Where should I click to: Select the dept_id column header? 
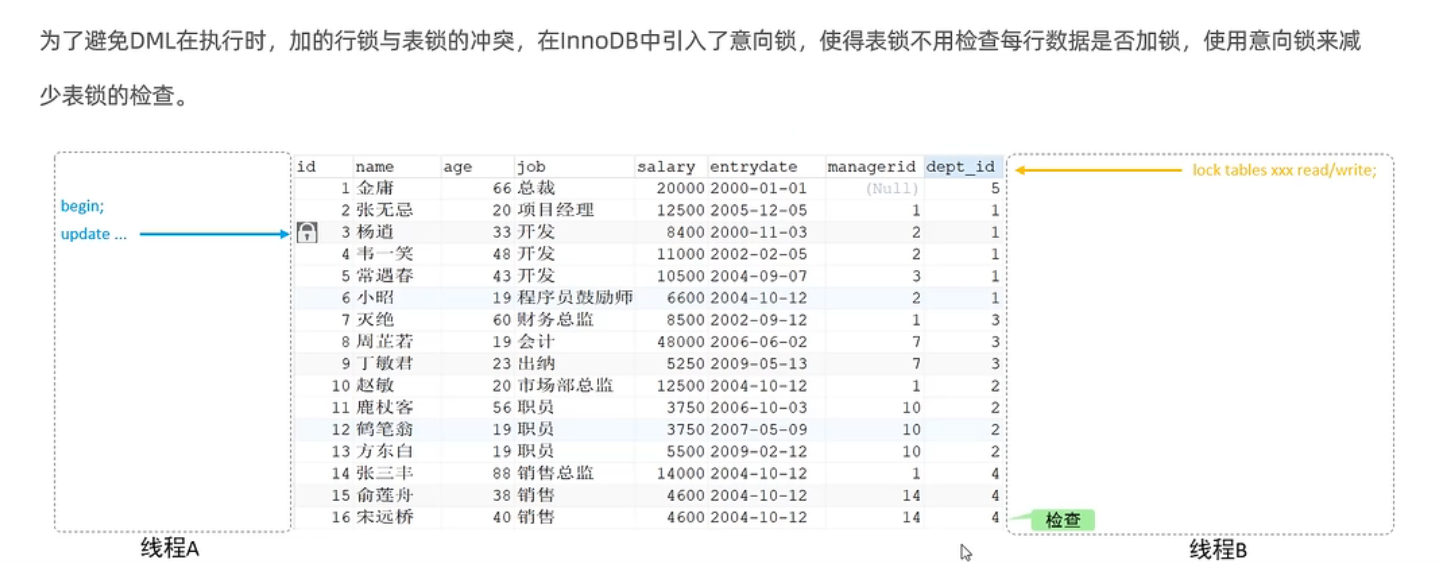(x=961, y=167)
